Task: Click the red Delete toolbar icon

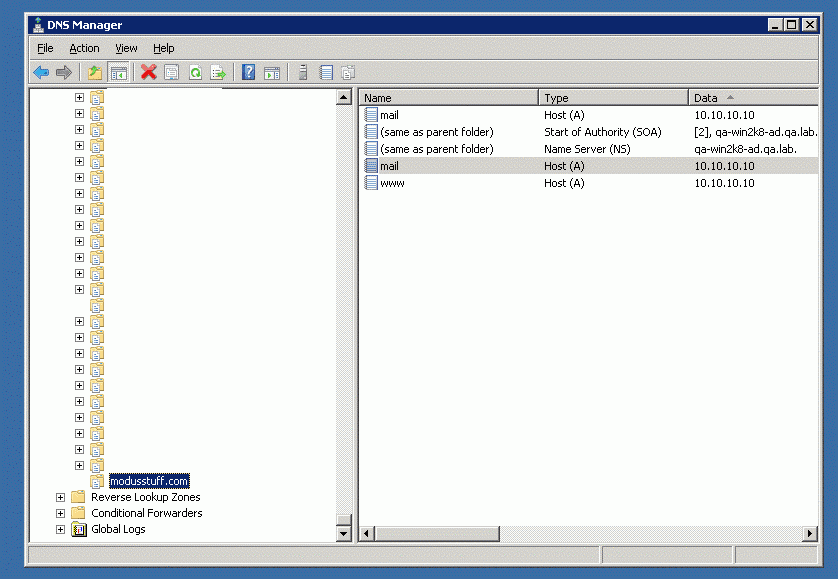Action: [149, 72]
